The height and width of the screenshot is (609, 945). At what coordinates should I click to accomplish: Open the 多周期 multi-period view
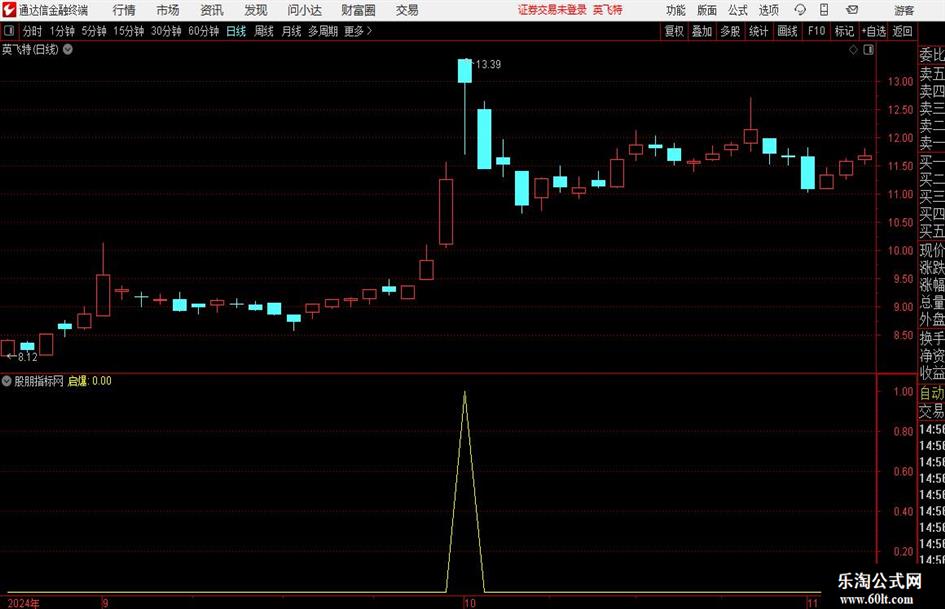pos(323,31)
